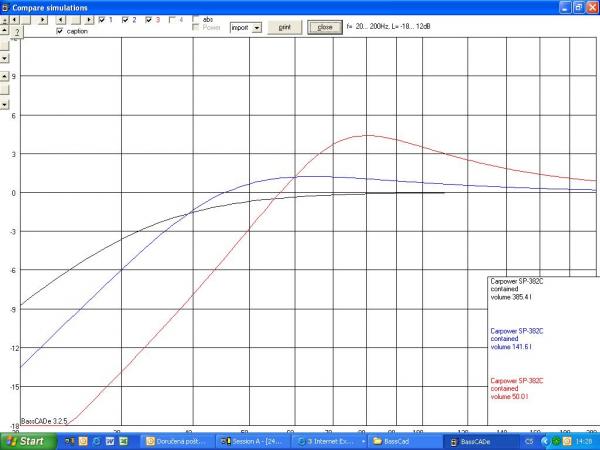Viewport: 600px width, 450px height.
Task: Click the Word quick launch icon
Action: point(109,440)
